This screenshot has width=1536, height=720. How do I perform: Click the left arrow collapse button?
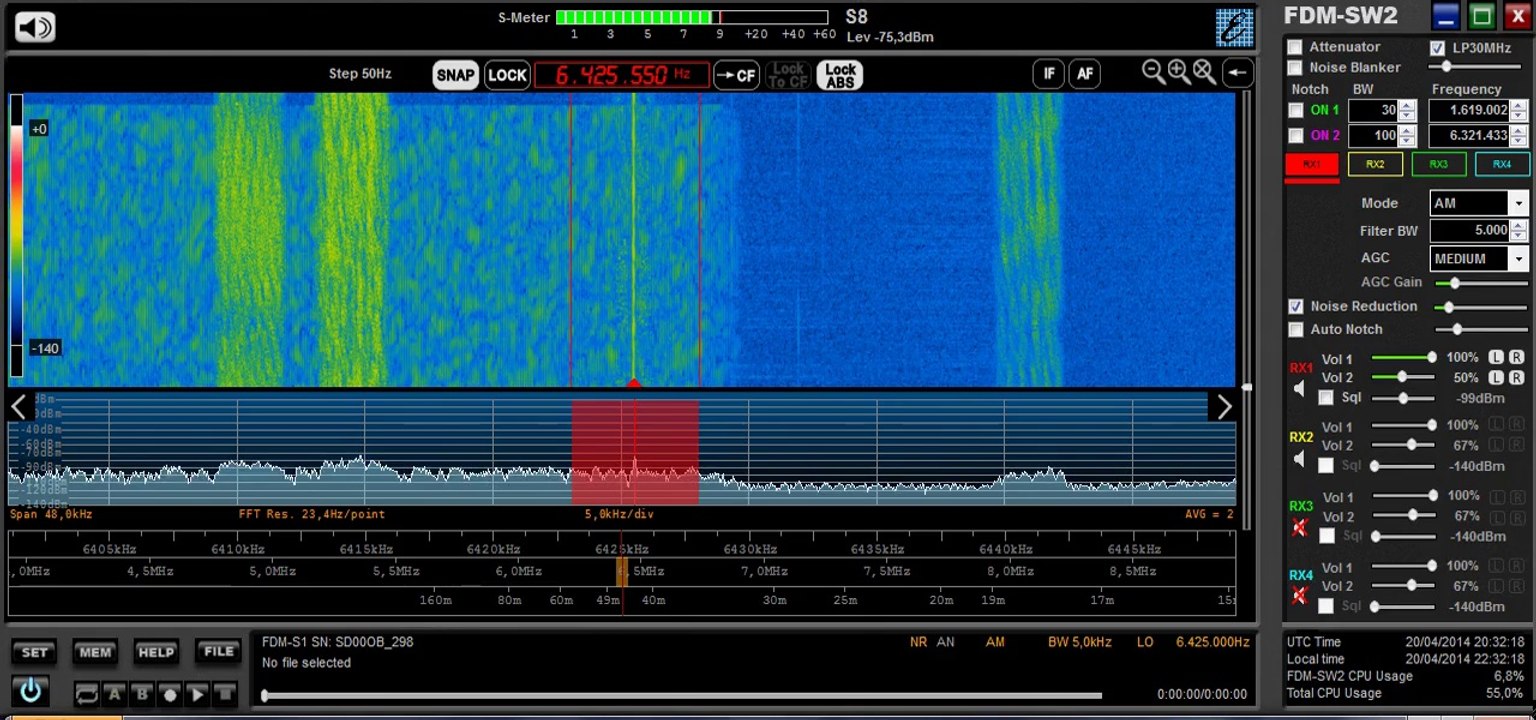[1237, 73]
